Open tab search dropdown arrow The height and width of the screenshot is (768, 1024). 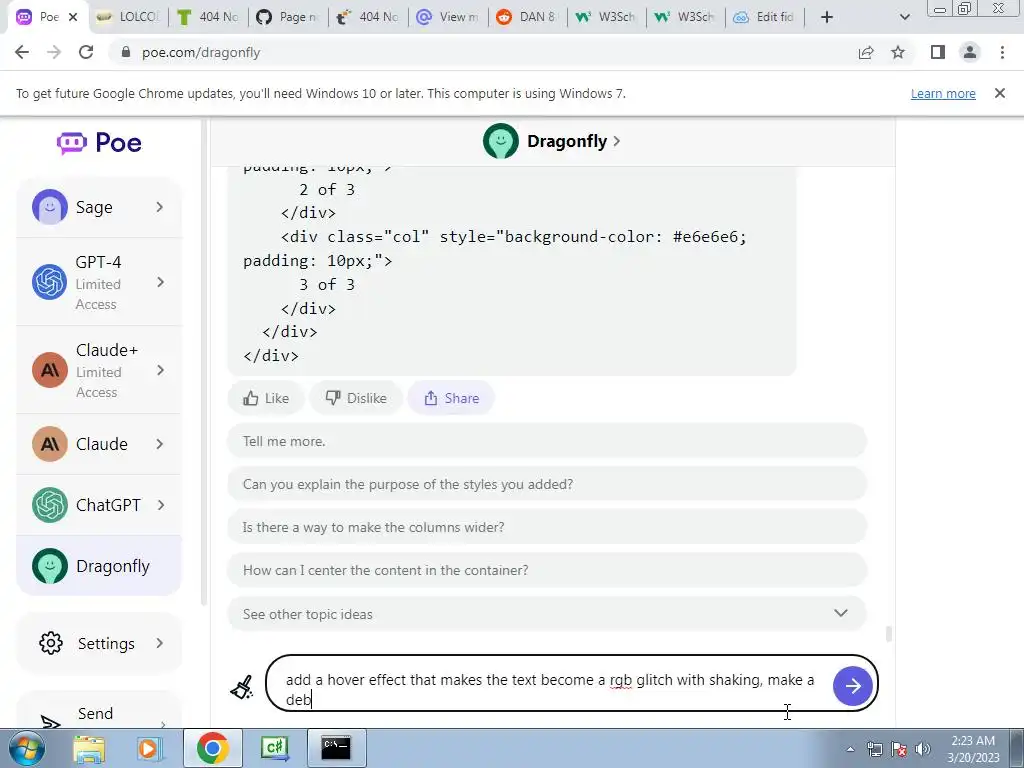(904, 17)
